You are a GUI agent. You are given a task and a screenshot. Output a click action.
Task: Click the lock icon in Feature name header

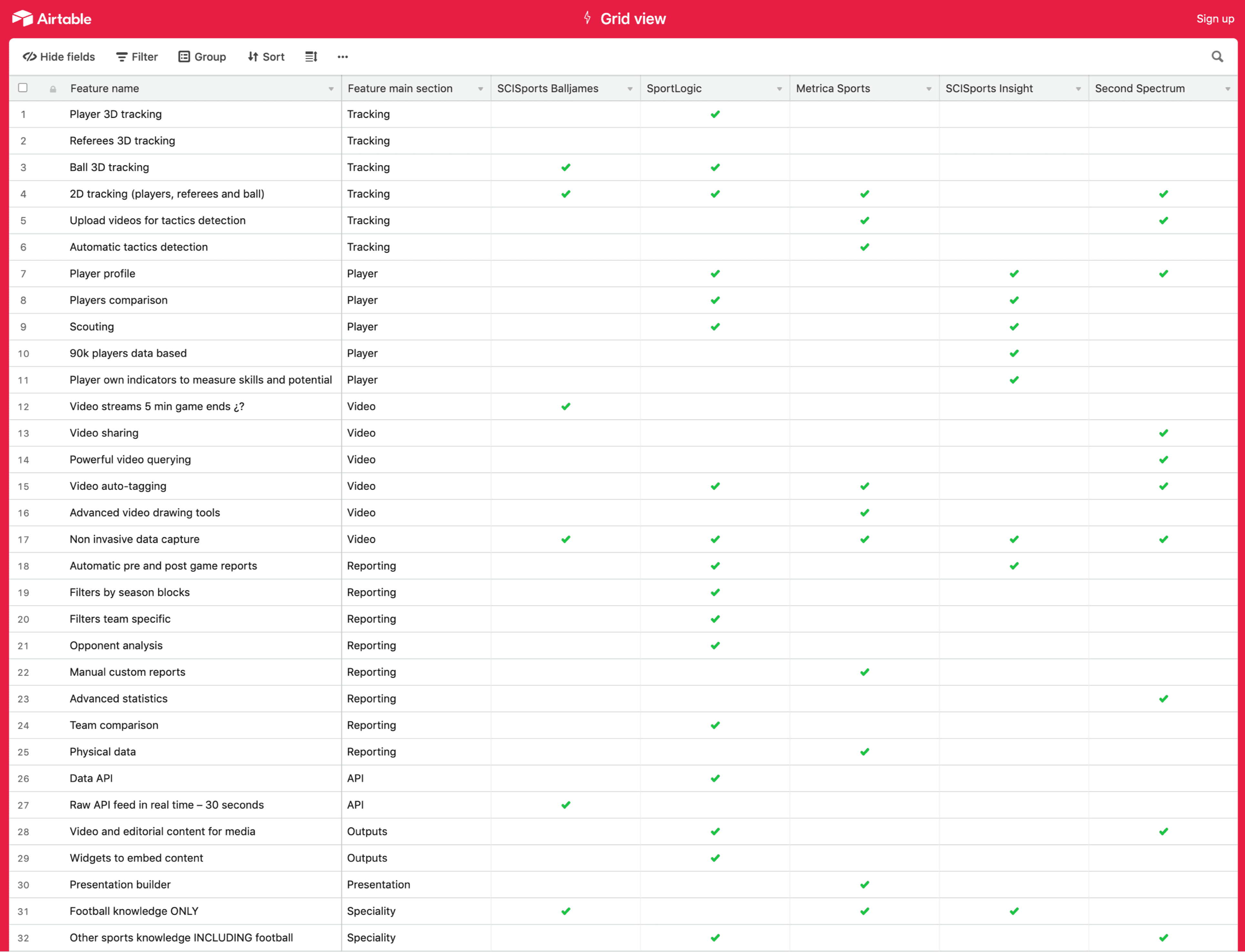pyautogui.click(x=53, y=89)
